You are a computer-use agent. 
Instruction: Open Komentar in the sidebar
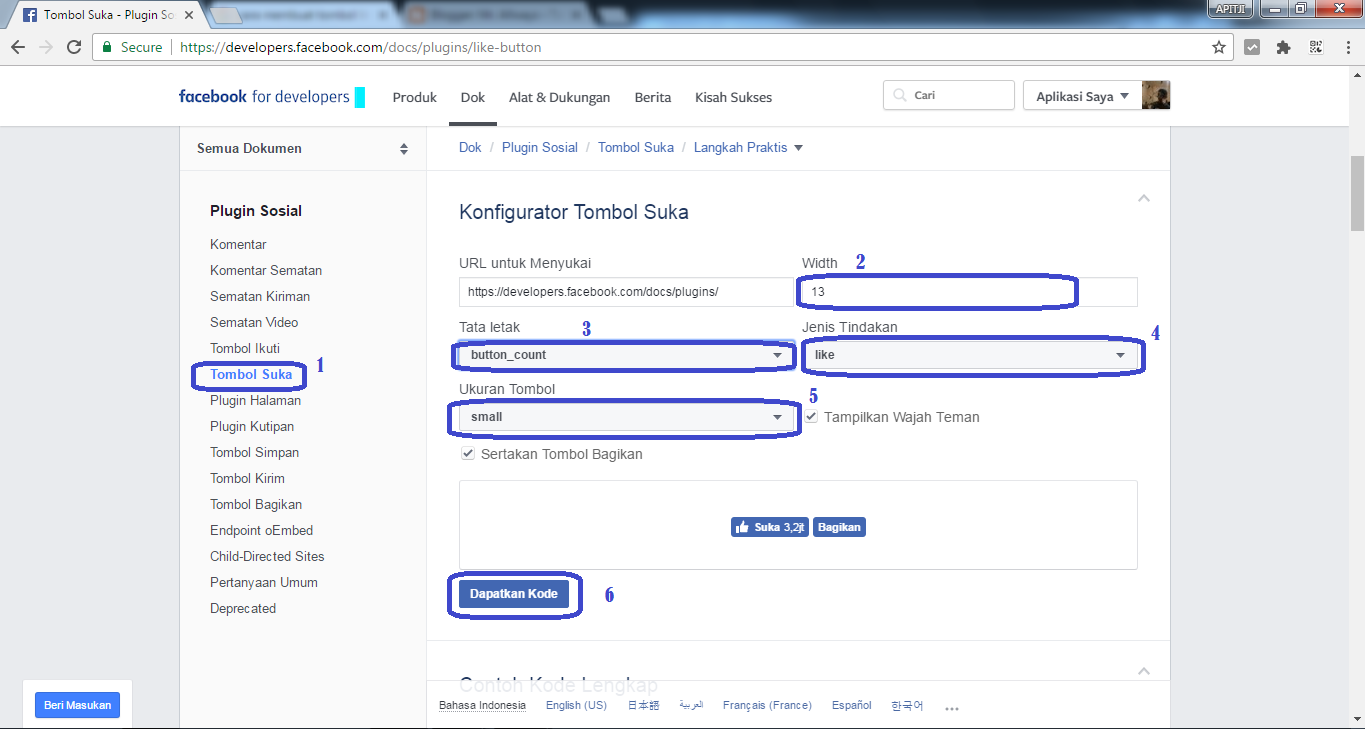click(x=238, y=244)
